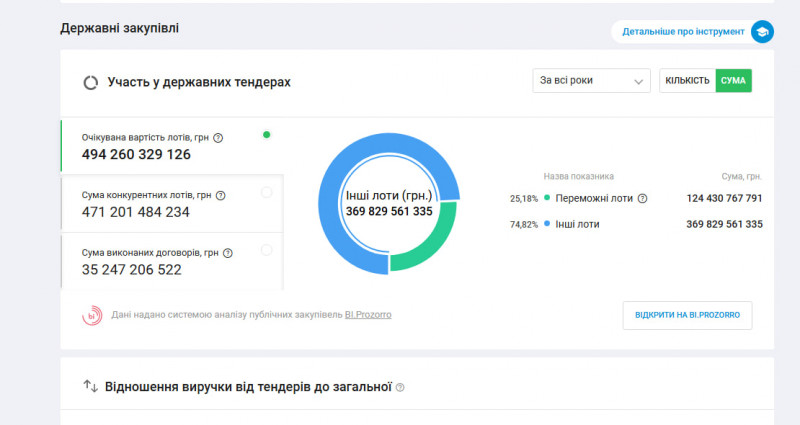Click the donut chart icon beside tender participation title
Screen dimensions: 800x425
coord(90,82)
